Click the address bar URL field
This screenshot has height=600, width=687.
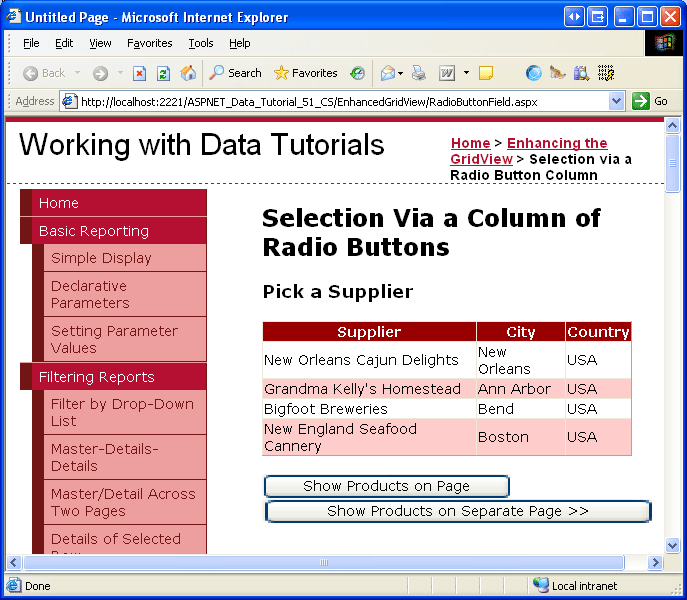point(340,101)
